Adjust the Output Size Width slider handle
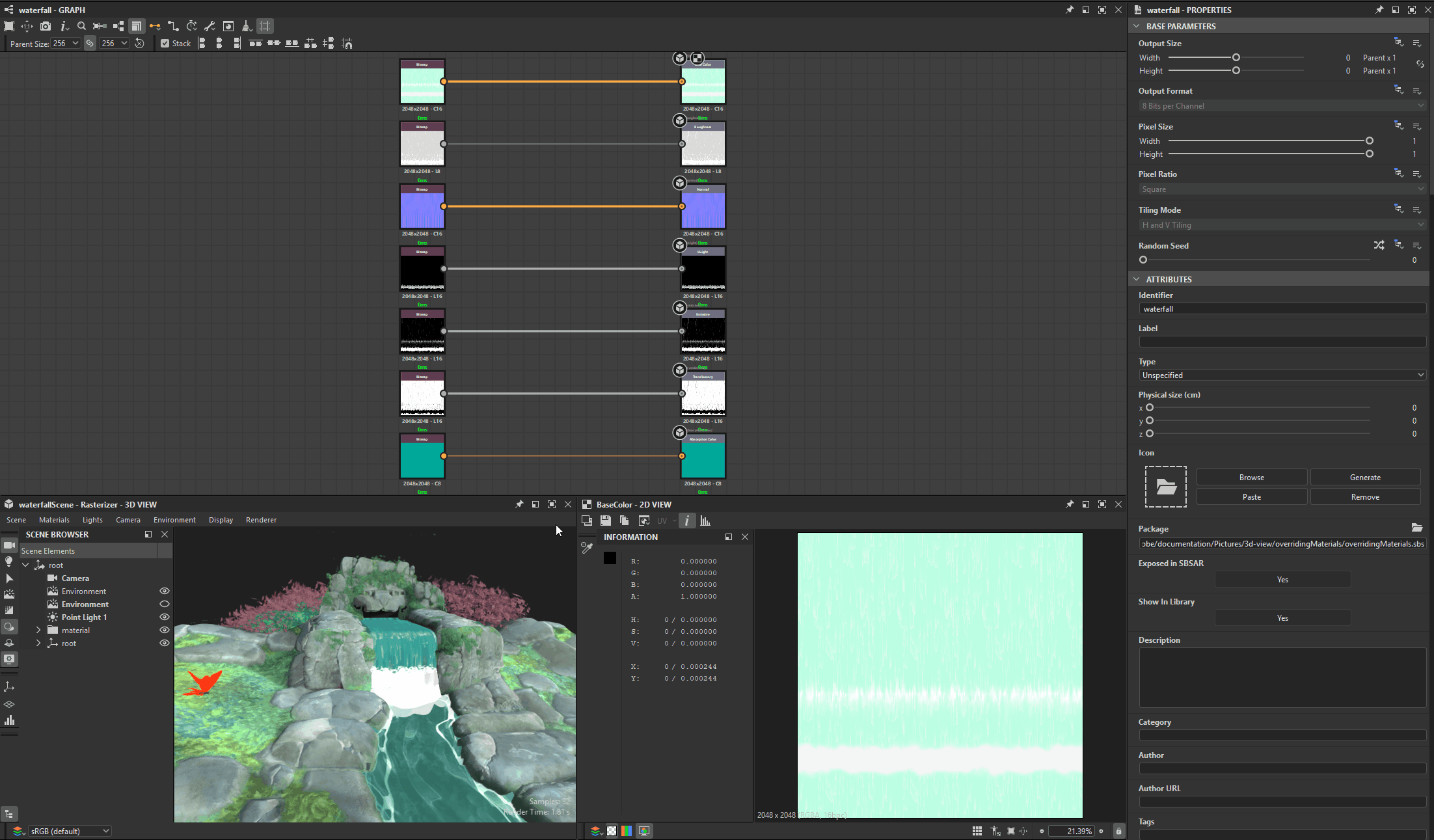The height and width of the screenshot is (840, 1434). point(1236,57)
